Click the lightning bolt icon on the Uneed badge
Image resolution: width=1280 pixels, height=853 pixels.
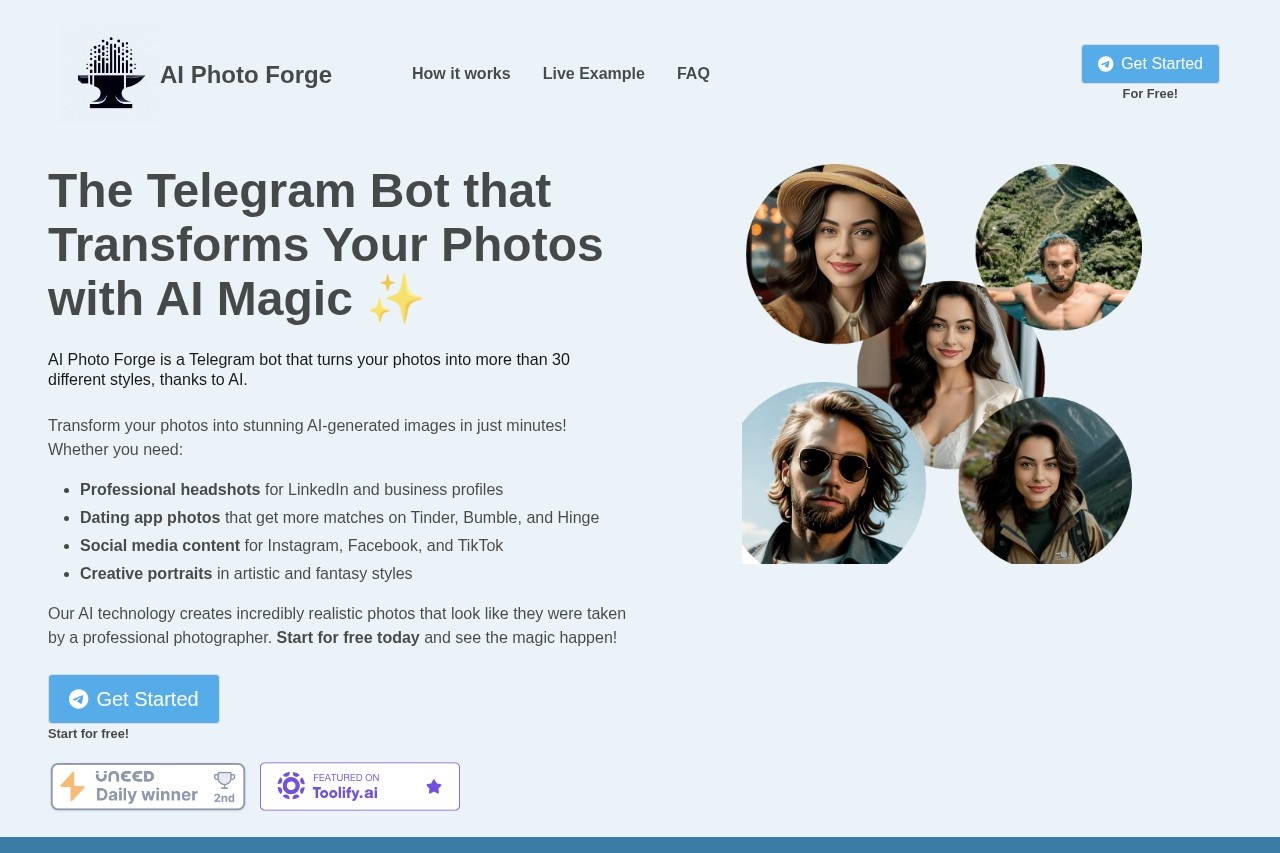(x=73, y=786)
